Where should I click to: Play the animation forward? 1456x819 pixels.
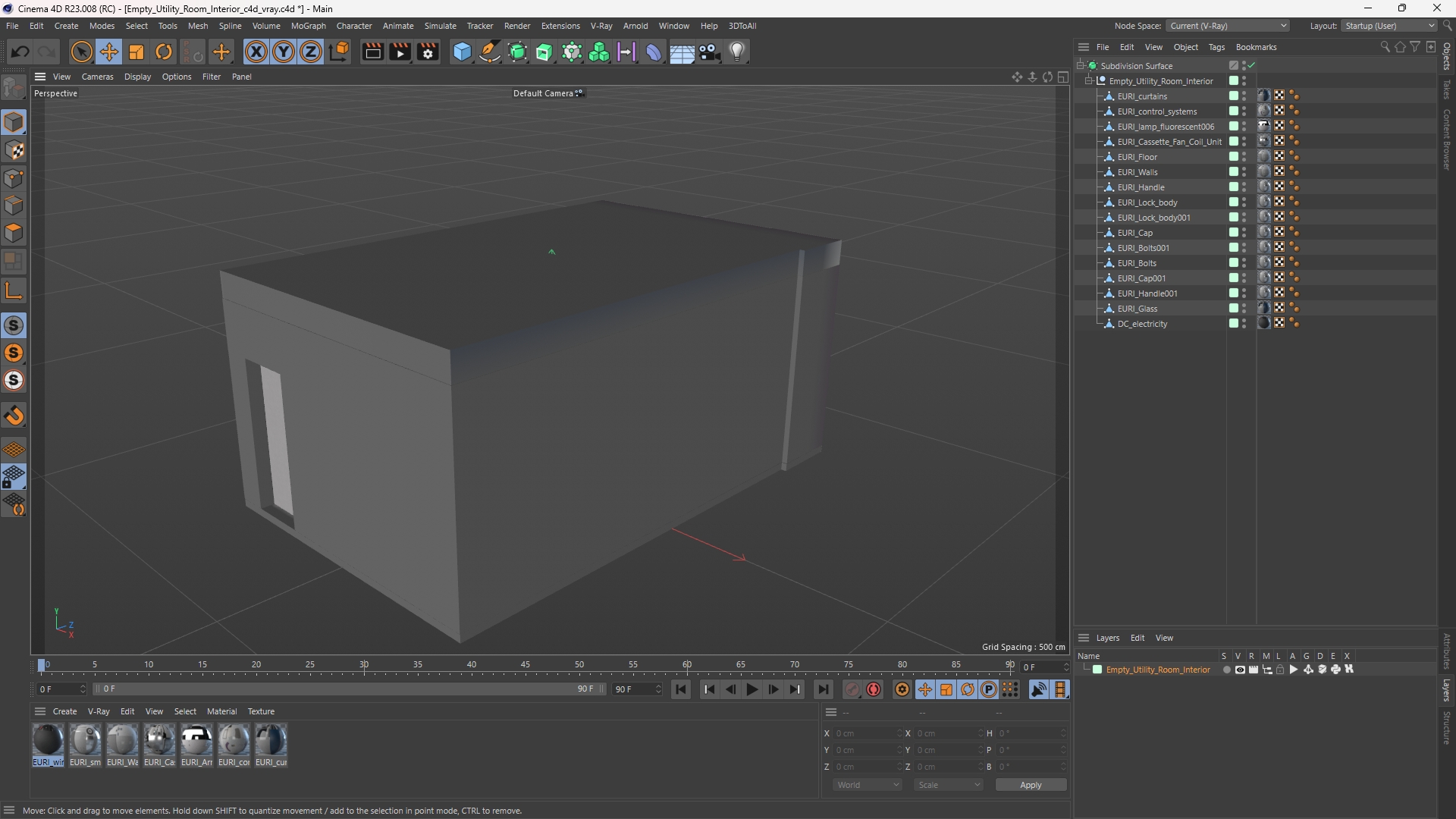pyautogui.click(x=752, y=689)
